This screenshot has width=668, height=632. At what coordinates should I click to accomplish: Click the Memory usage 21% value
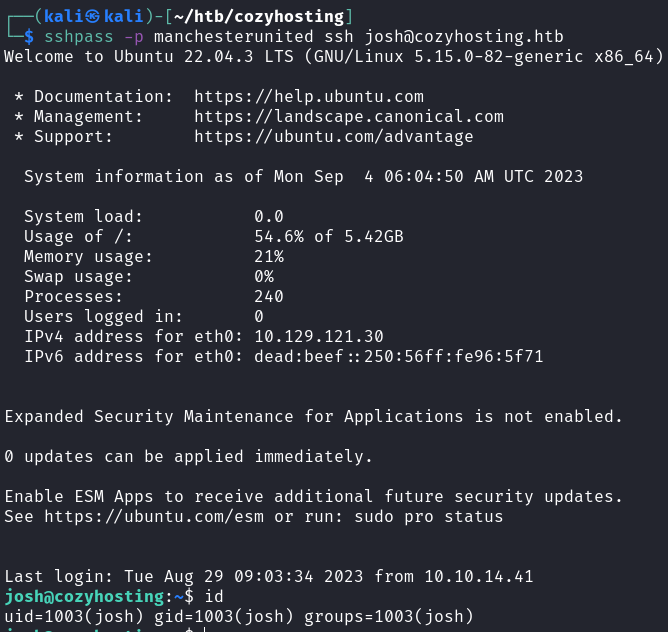(x=268, y=257)
